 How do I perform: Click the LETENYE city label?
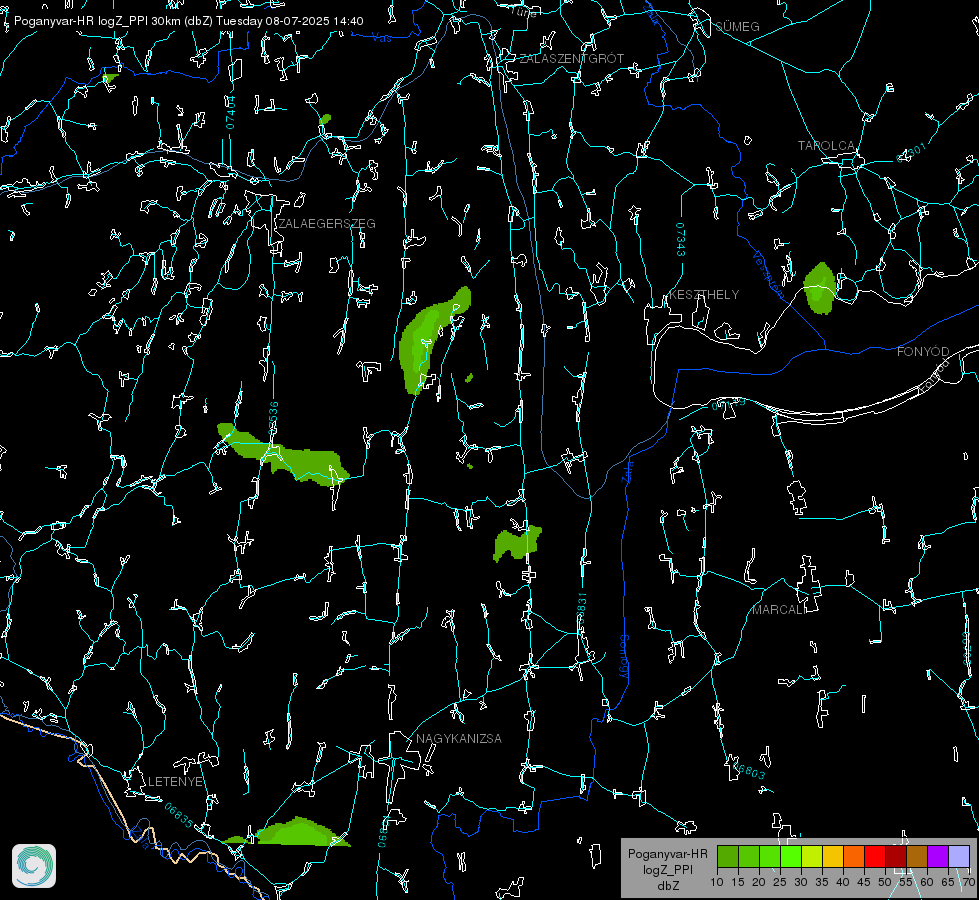click(x=175, y=782)
